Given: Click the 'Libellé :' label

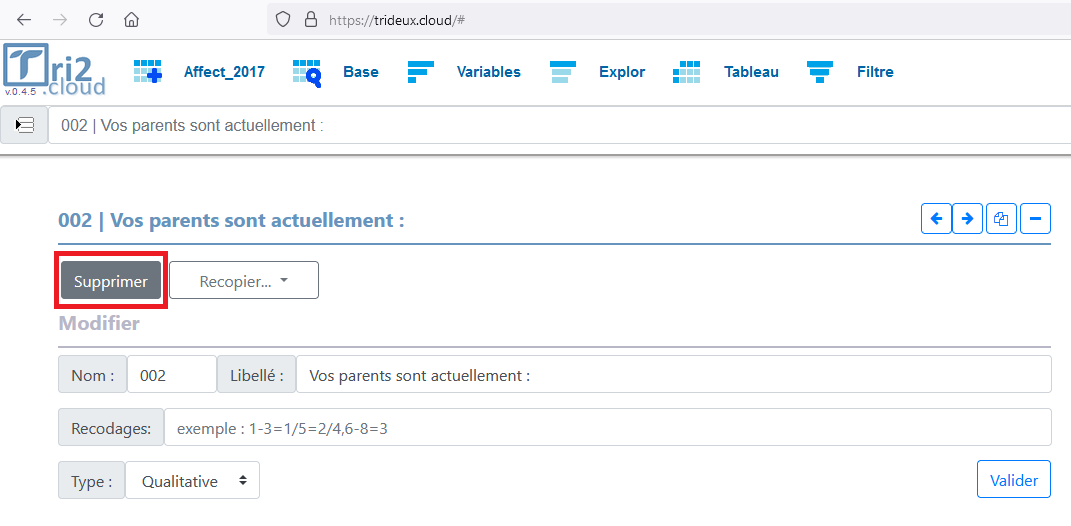Looking at the screenshot, I should (257, 374).
